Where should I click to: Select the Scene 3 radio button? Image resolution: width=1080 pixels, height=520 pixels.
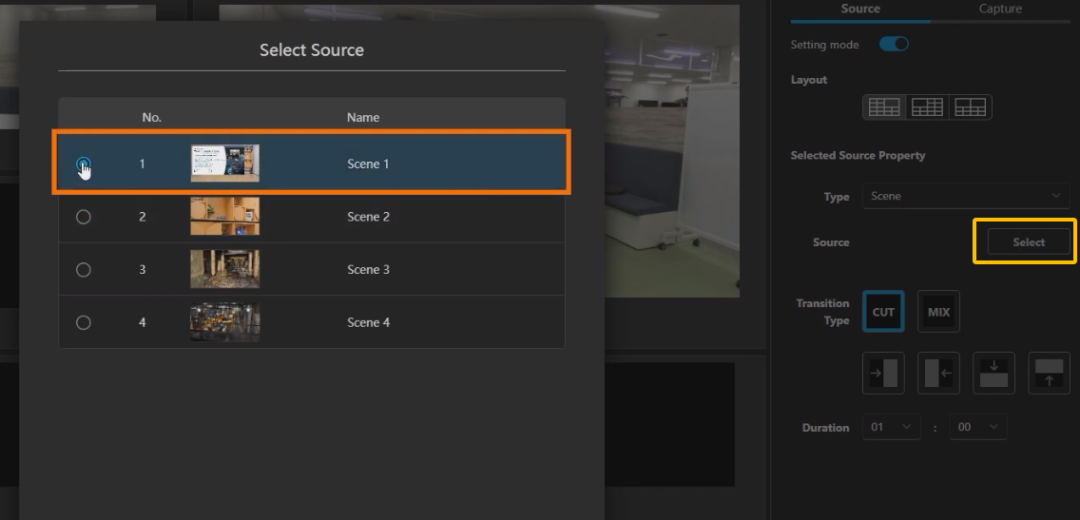click(83, 270)
